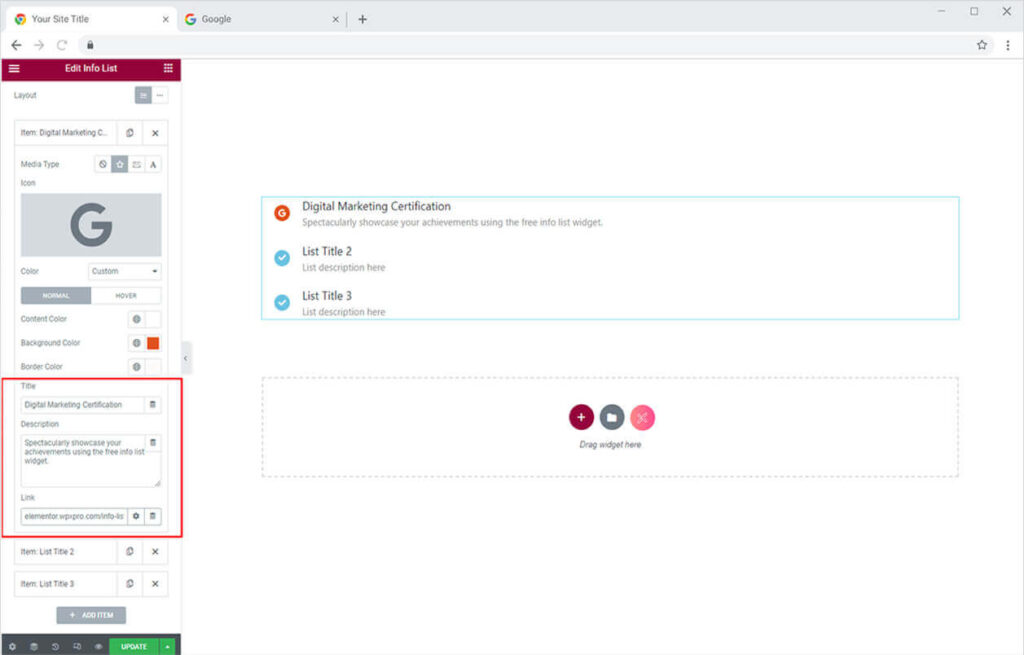Click the link options gear icon
Image resolution: width=1024 pixels, height=655 pixels.
point(136,516)
